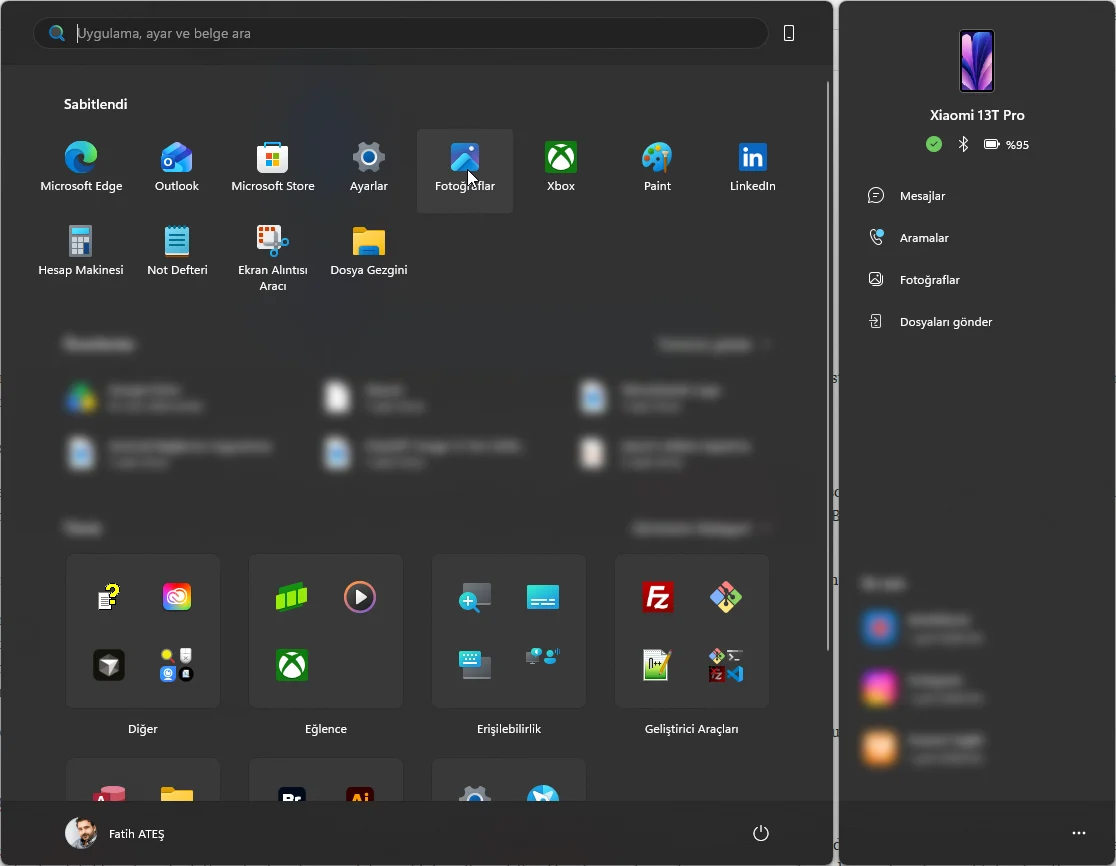Screen dimensions: 1116x866
Task: Open the Paint app
Action: coord(657,169)
